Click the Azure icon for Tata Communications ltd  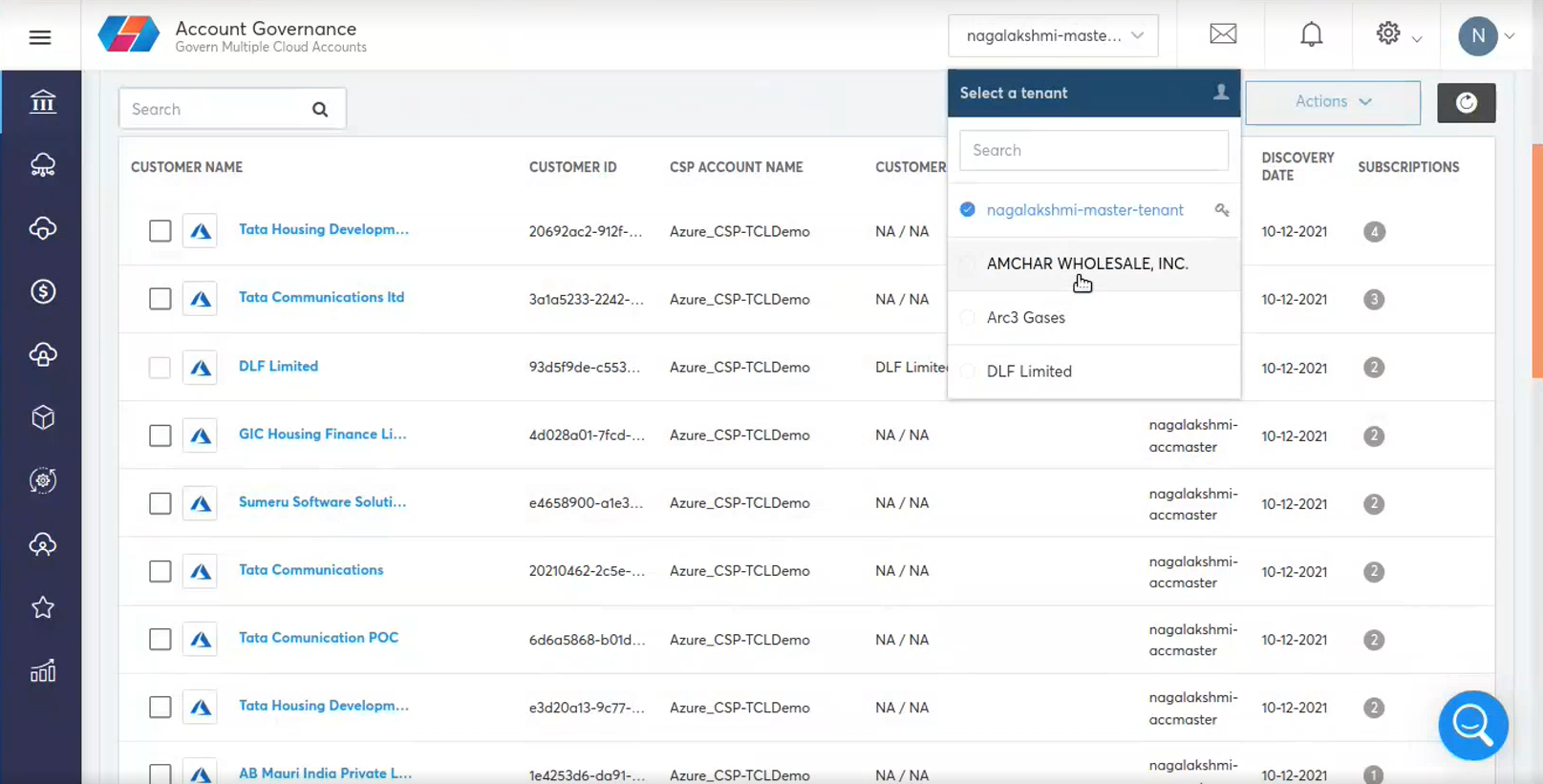(x=200, y=299)
